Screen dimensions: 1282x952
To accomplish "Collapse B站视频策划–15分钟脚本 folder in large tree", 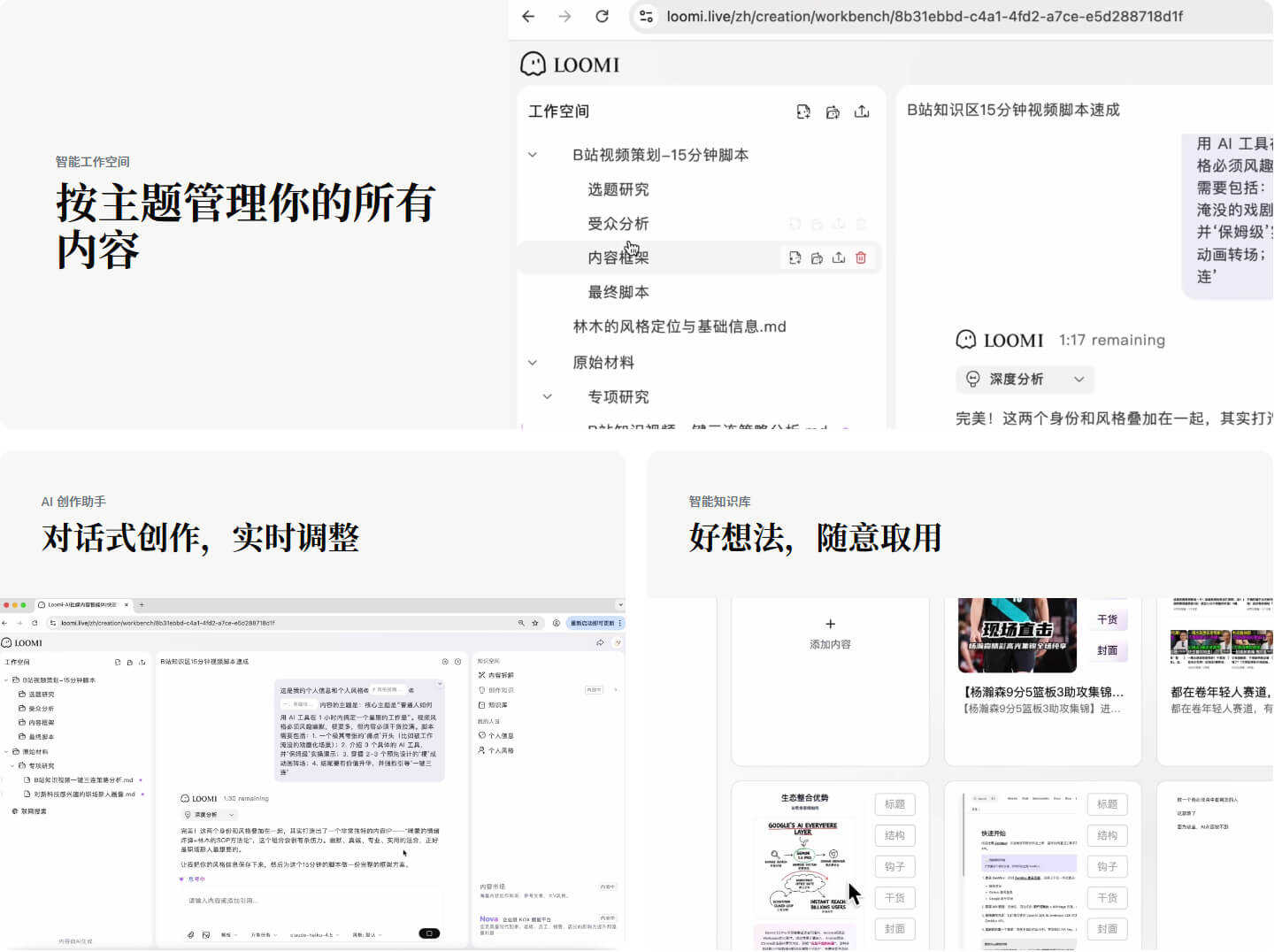I will (533, 155).
